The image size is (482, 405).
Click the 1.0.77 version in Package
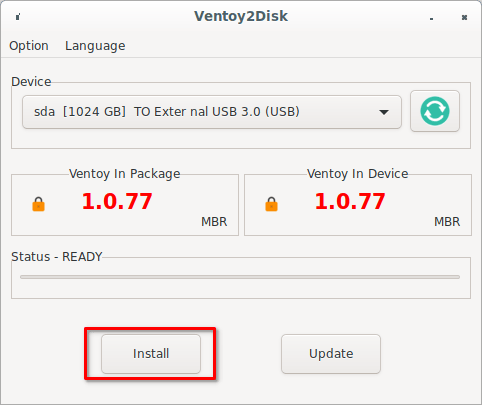tap(117, 201)
